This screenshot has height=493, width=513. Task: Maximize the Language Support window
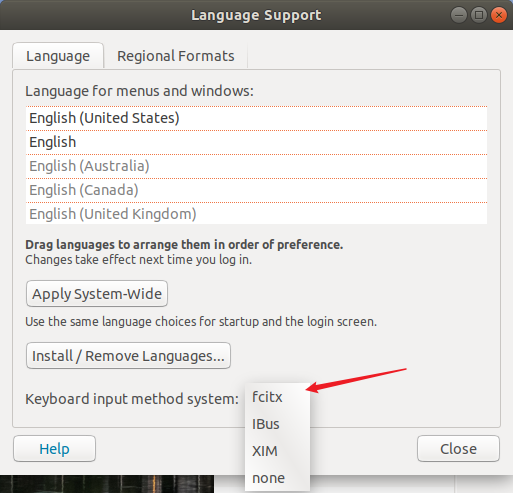(479, 15)
